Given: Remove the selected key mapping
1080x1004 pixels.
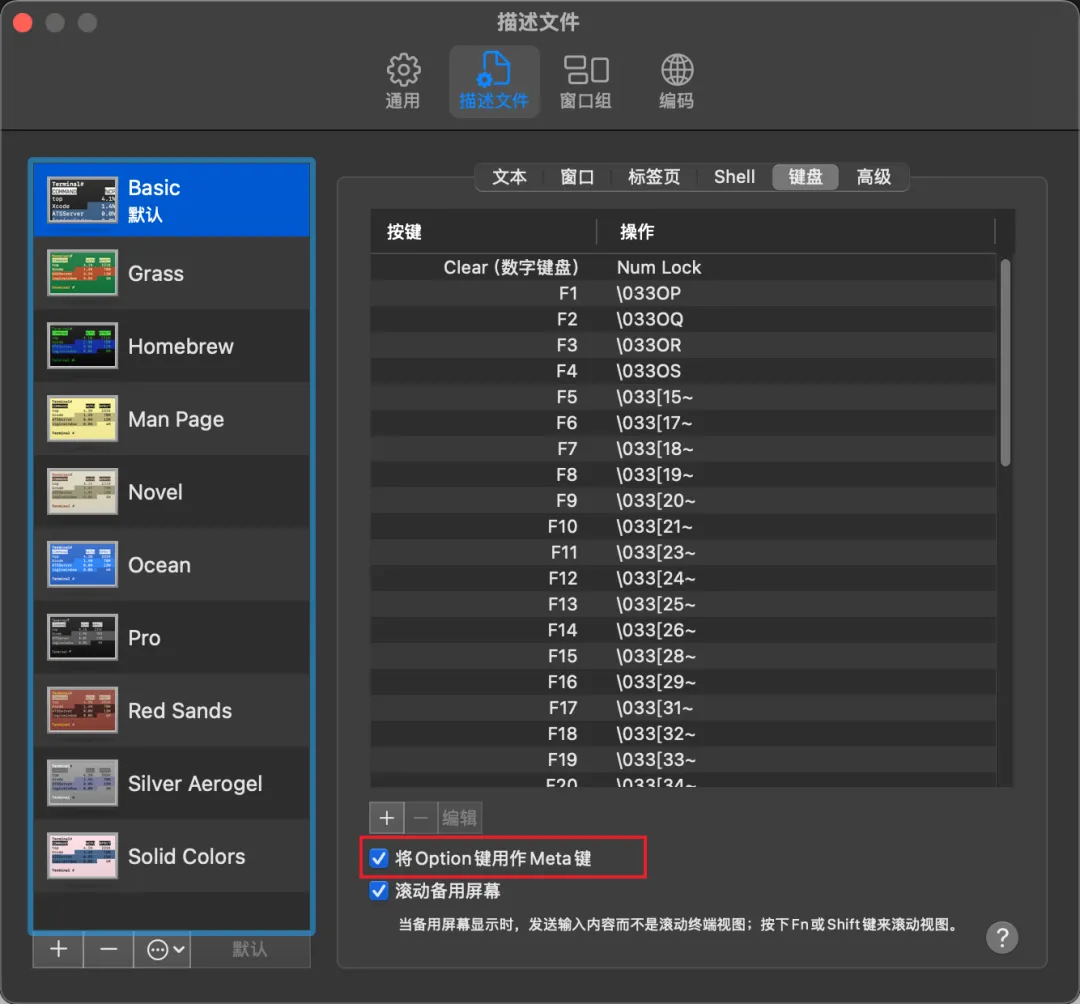Looking at the screenshot, I should click(x=421, y=818).
